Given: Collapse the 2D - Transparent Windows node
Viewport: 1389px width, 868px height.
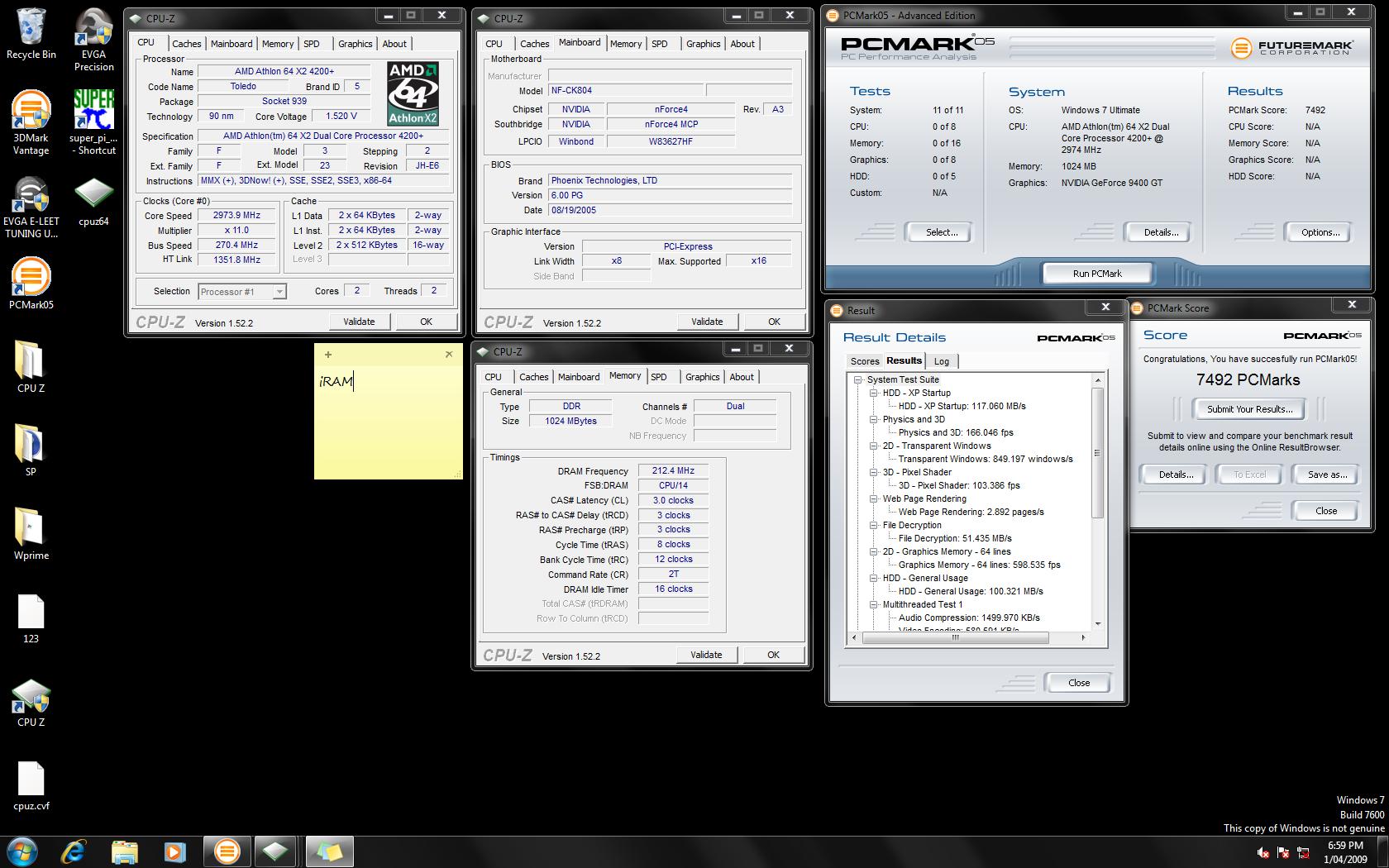Looking at the screenshot, I should [x=874, y=446].
